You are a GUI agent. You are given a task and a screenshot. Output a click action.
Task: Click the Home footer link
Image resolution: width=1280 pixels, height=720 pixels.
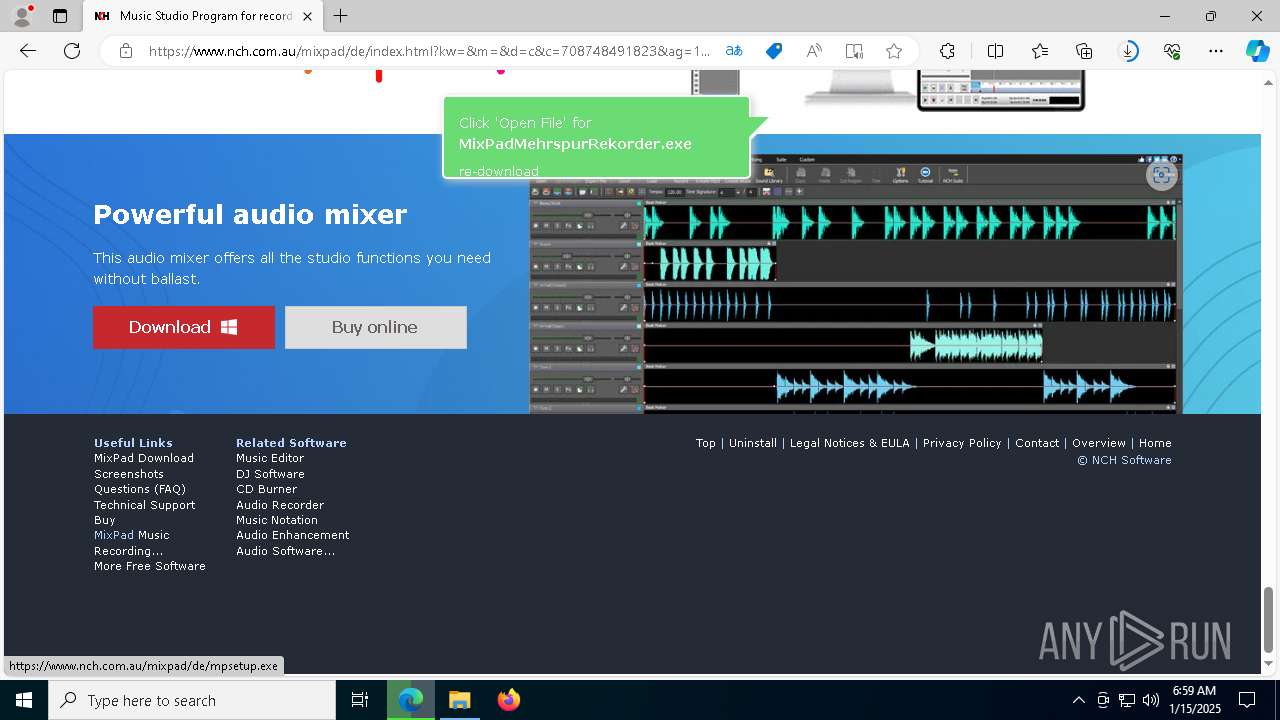(1155, 443)
